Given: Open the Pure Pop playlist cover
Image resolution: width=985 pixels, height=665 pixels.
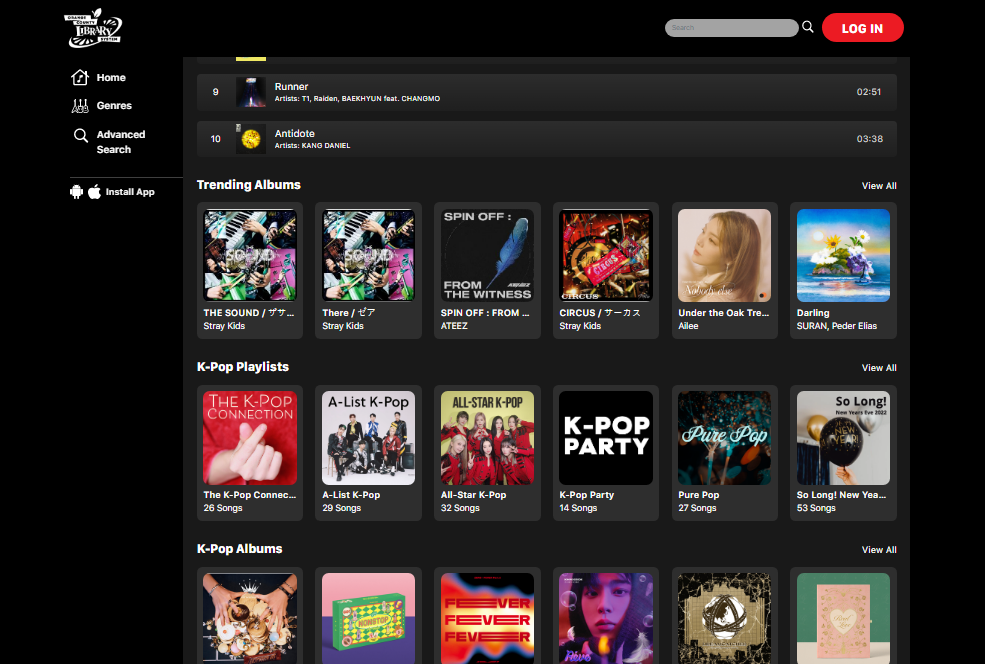Looking at the screenshot, I should point(724,438).
